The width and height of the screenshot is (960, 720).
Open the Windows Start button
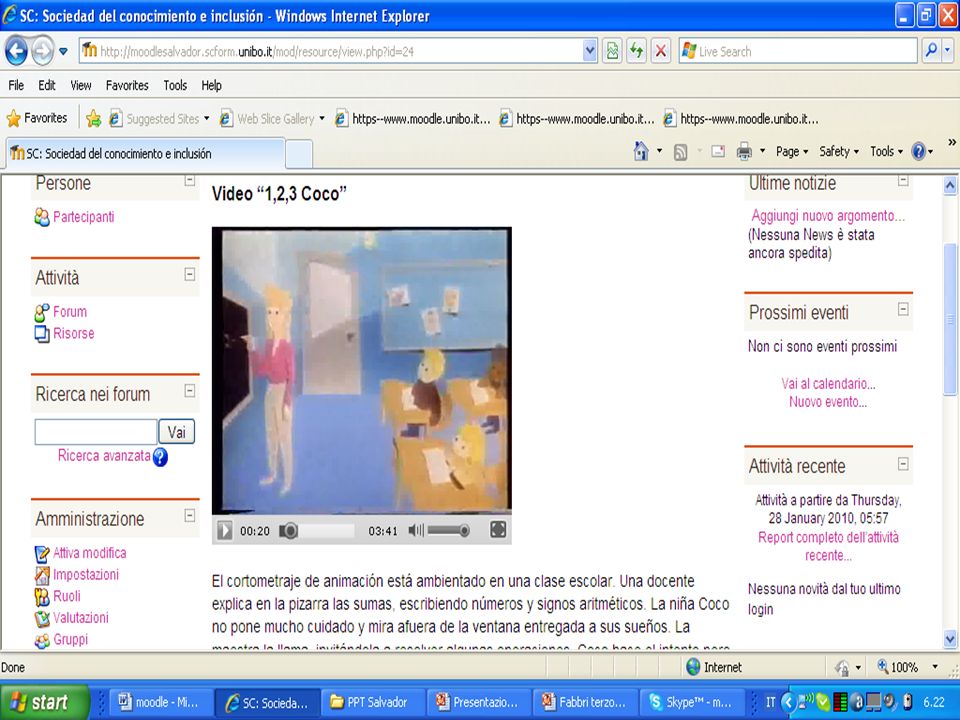point(44,702)
